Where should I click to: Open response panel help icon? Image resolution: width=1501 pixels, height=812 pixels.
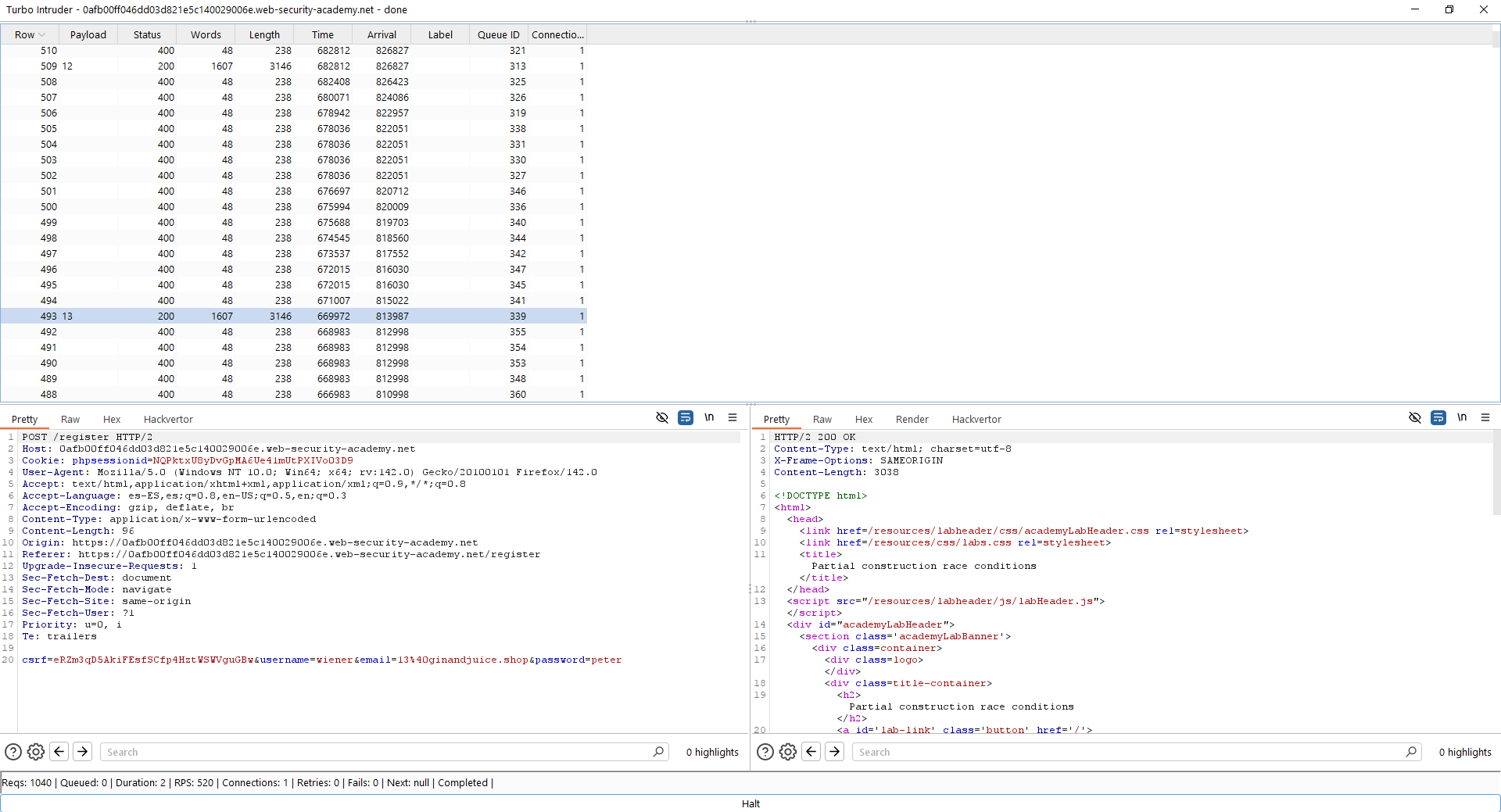[x=765, y=752]
